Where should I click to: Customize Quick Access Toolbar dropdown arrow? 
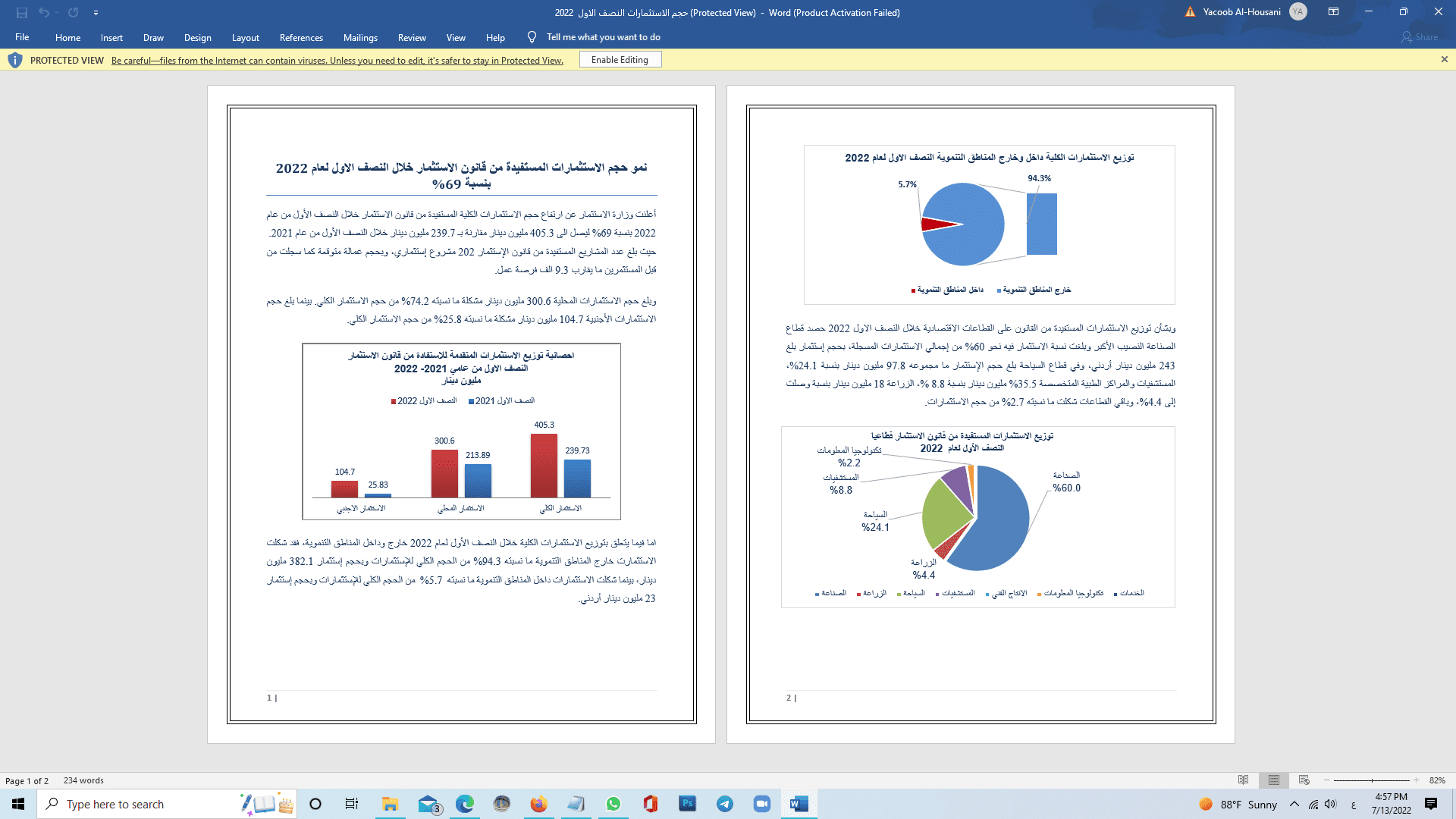96,13
